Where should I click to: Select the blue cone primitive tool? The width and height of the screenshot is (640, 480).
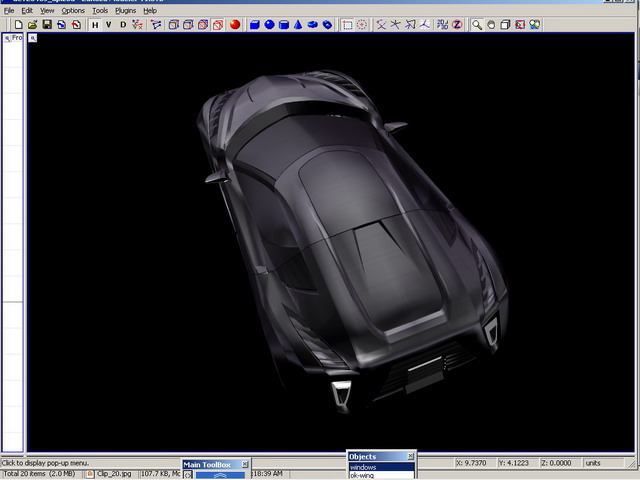click(299, 24)
